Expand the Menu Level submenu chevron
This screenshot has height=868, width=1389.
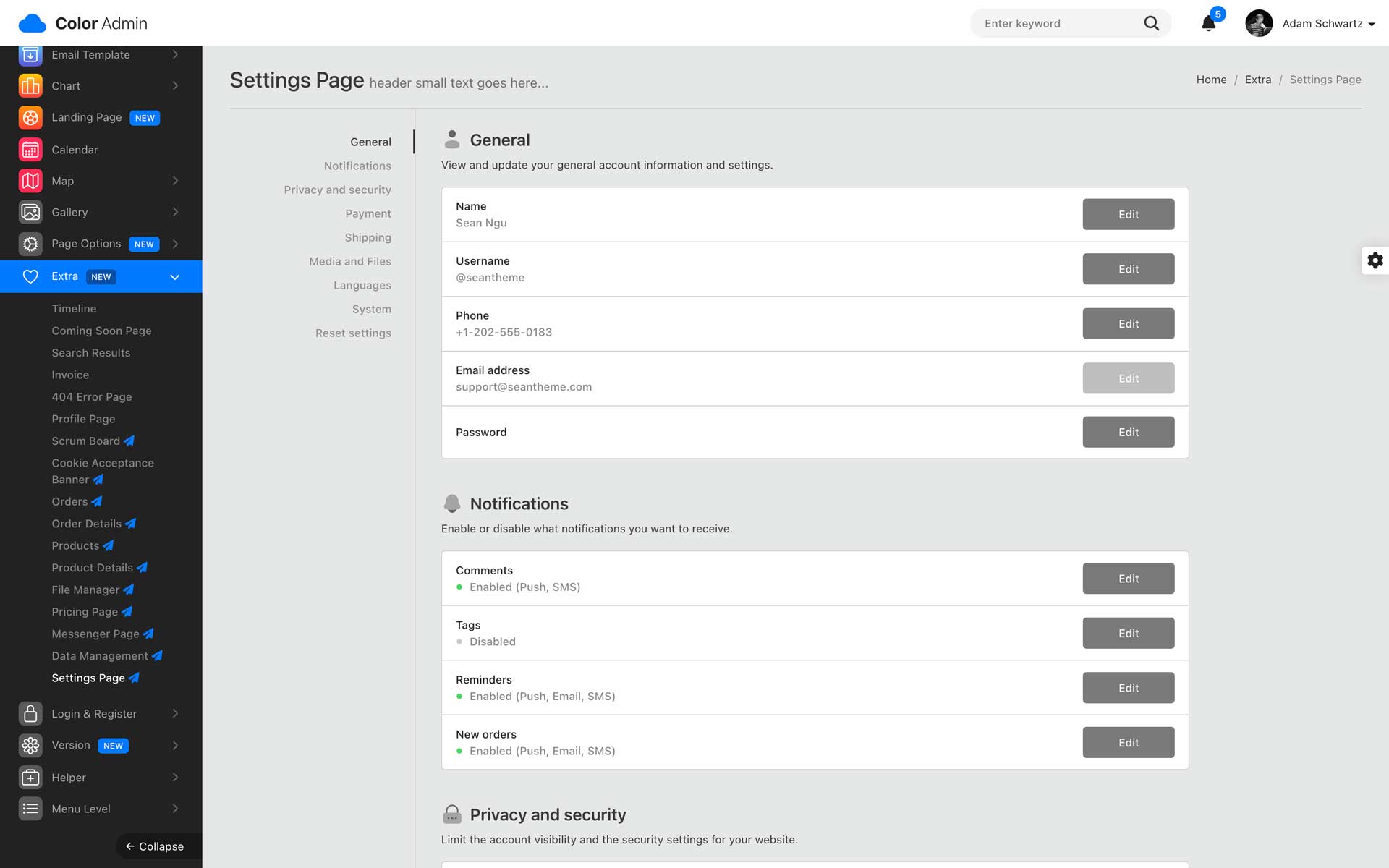tap(175, 809)
